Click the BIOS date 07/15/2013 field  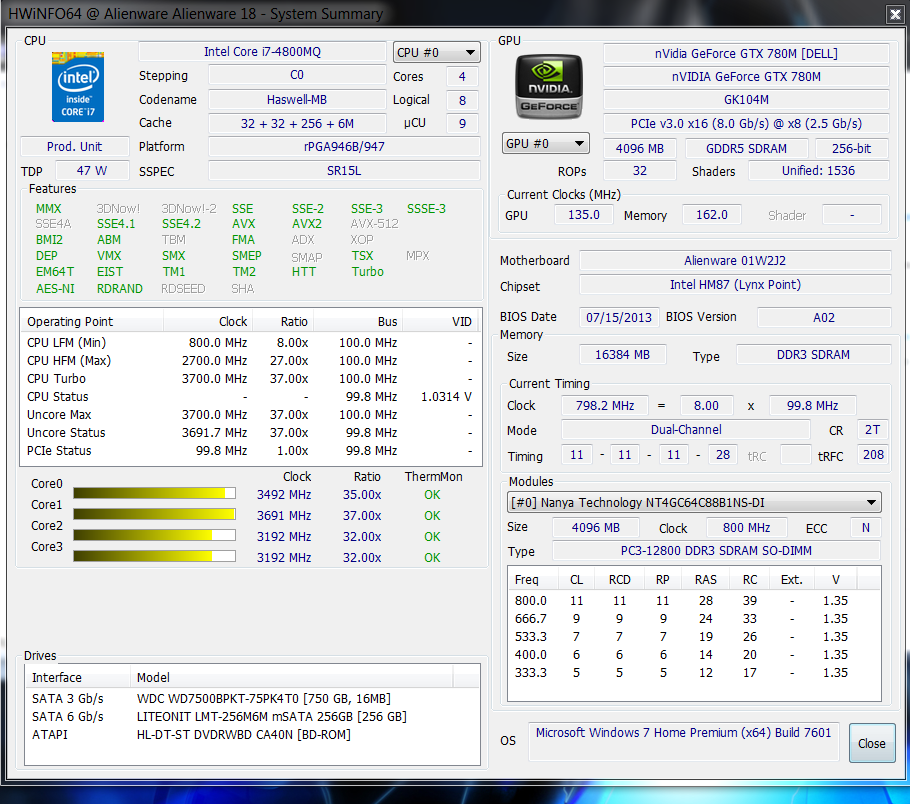click(619, 318)
